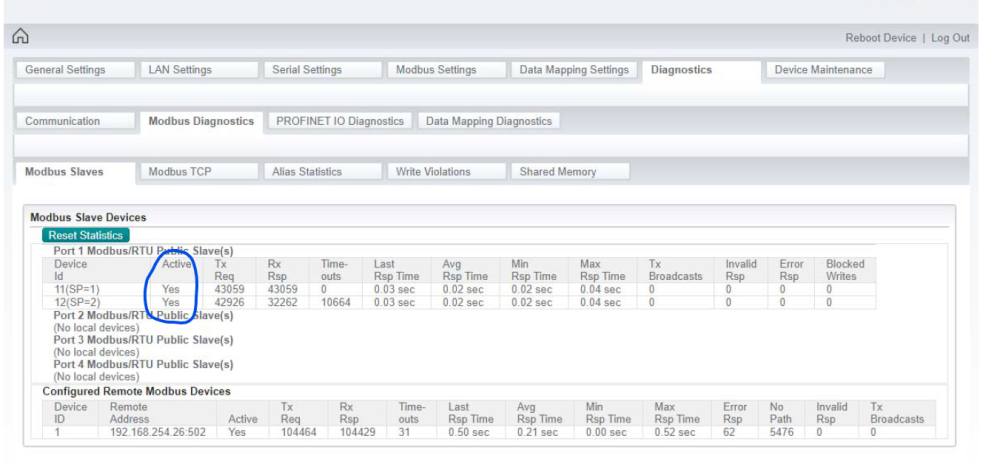Go to Data Mapping Settings tab
Screen dimensions: 1000x464
(x=574, y=70)
